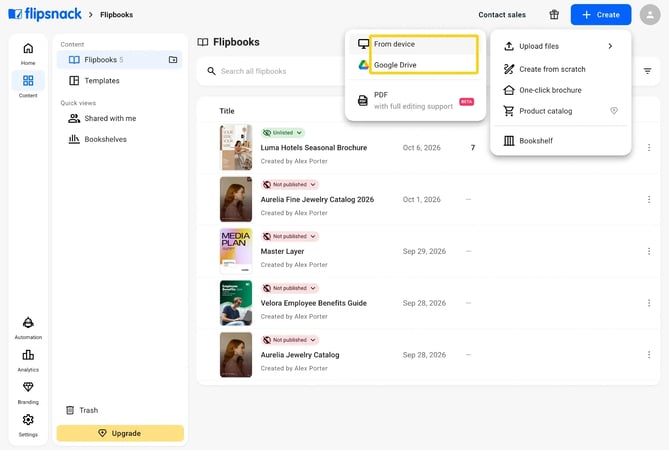Image resolution: width=669 pixels, height=450 pixels.
Task: Open Not published status for Velora Employee Benefits Guide
Action: point(290,288)
